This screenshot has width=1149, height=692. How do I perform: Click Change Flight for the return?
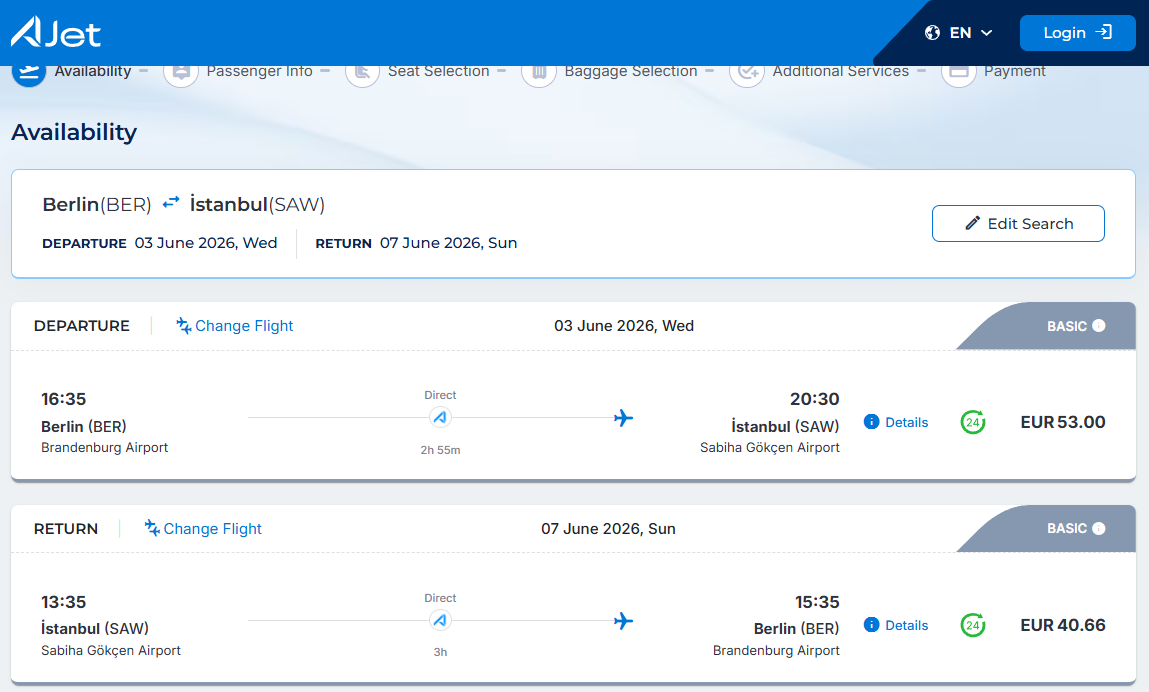[203, 529]
